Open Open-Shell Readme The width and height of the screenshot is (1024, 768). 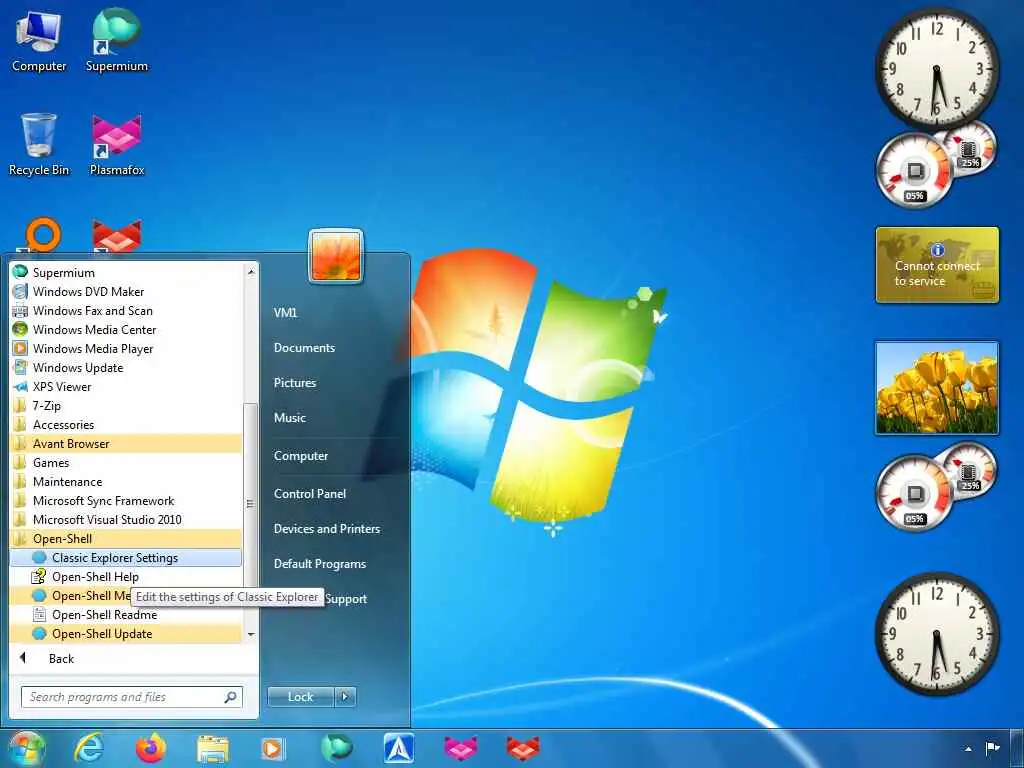pos(126,615)
